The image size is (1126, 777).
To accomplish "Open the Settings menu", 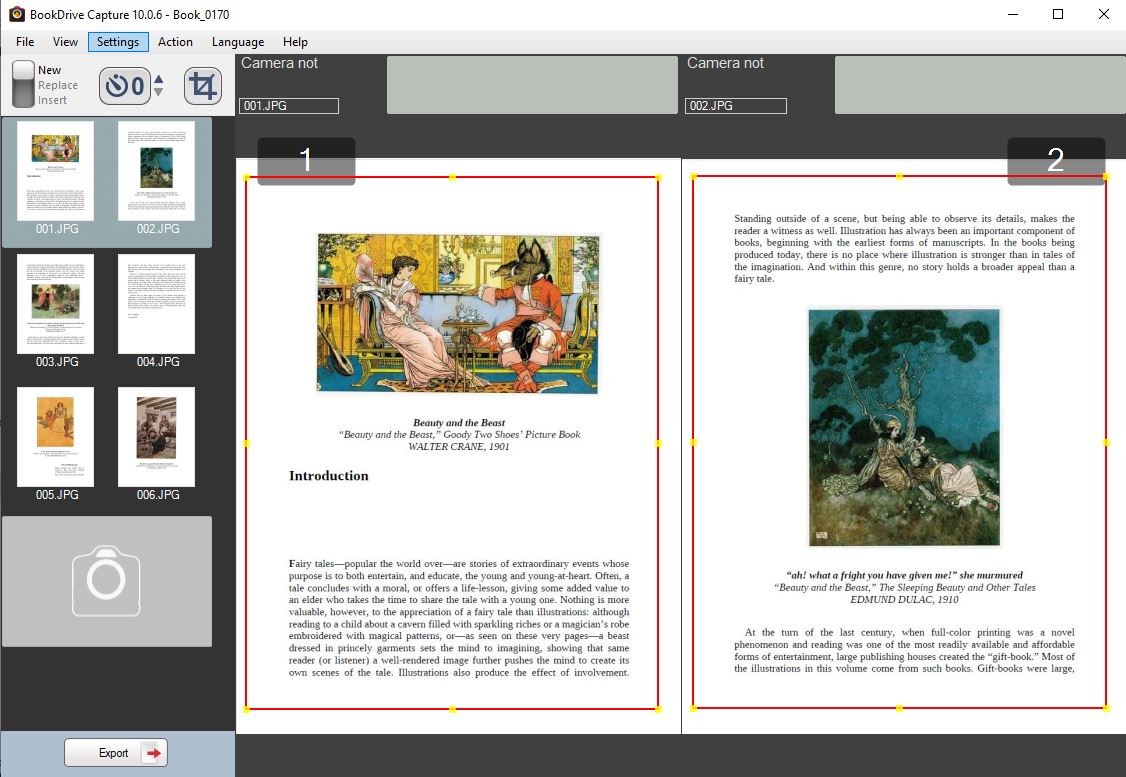I will point(118,42).
